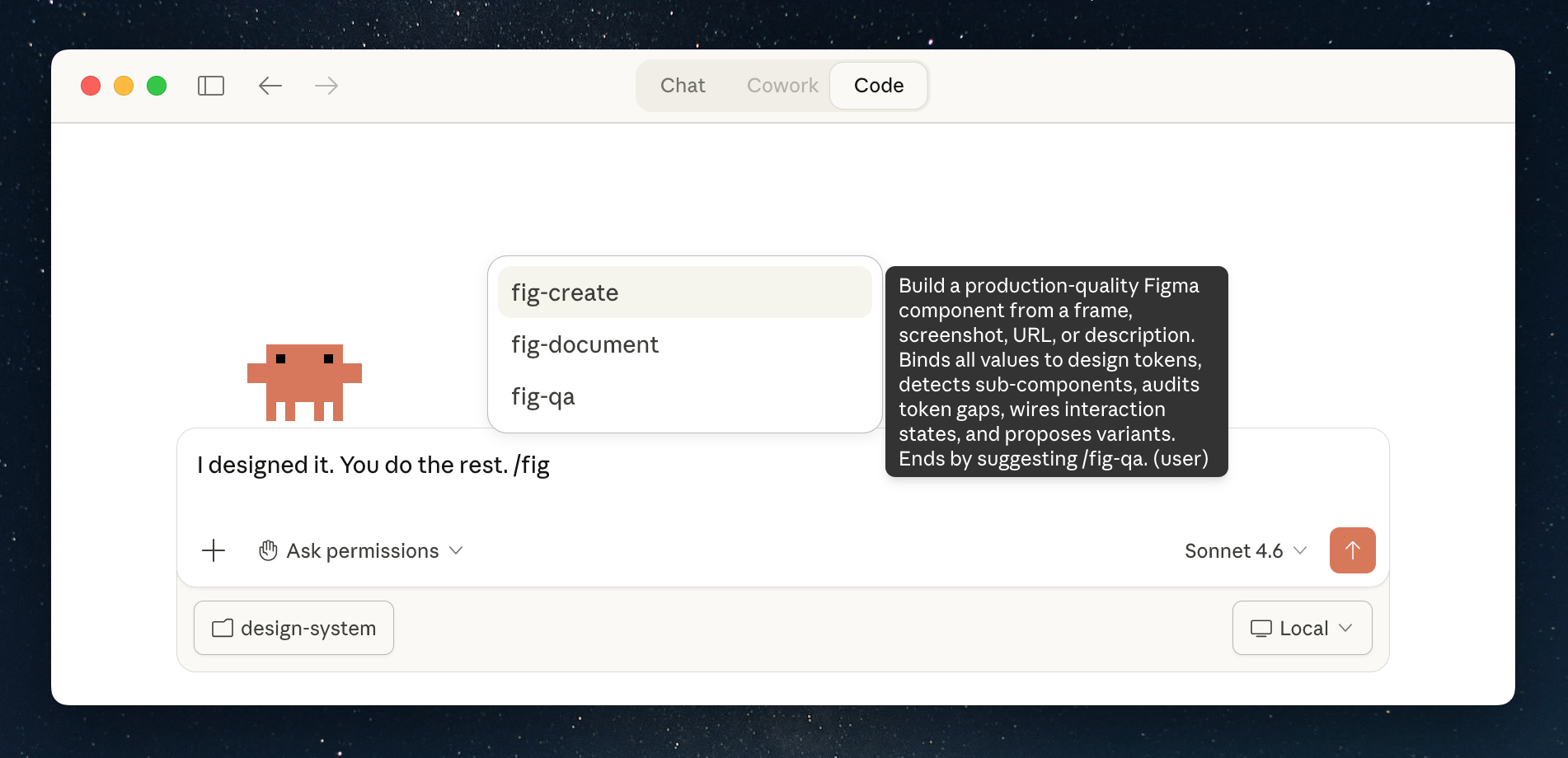The height and width of the screenshot is (758, 1568).
Task: Click the monitor icon in Local selector
Action: (x=1261, y=628)
